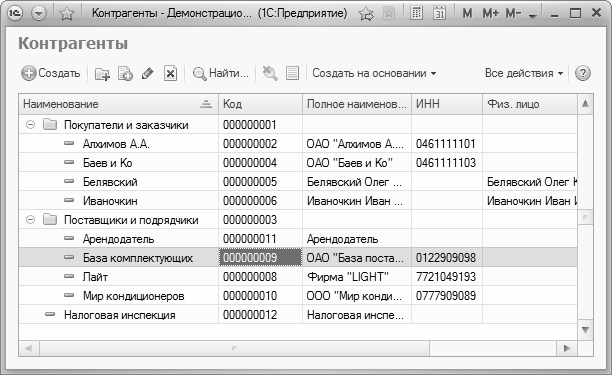Click the Полное наименование column header
This screenshot has width=612, height=375.
tap(357, 104)
